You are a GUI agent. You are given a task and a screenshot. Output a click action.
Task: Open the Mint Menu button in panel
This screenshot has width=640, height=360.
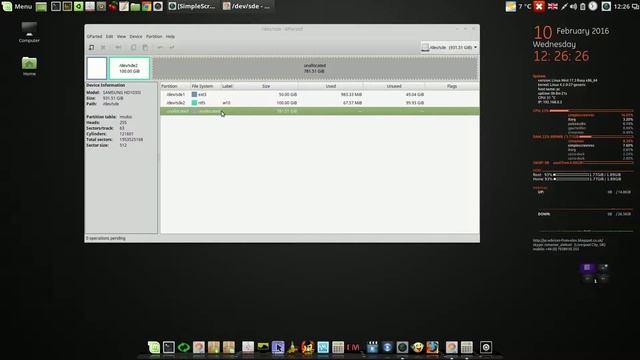click(x=17, y=6)
